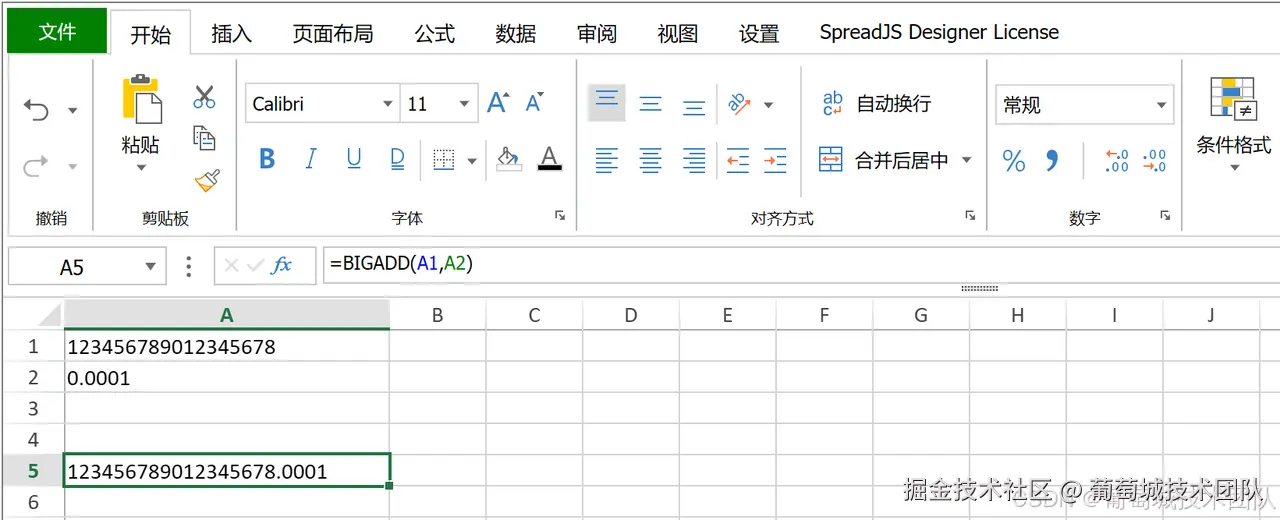This screenshot has width=1280, height=520.
Task: Switch to the 数据 tab
Action: [x=516, y=34]
